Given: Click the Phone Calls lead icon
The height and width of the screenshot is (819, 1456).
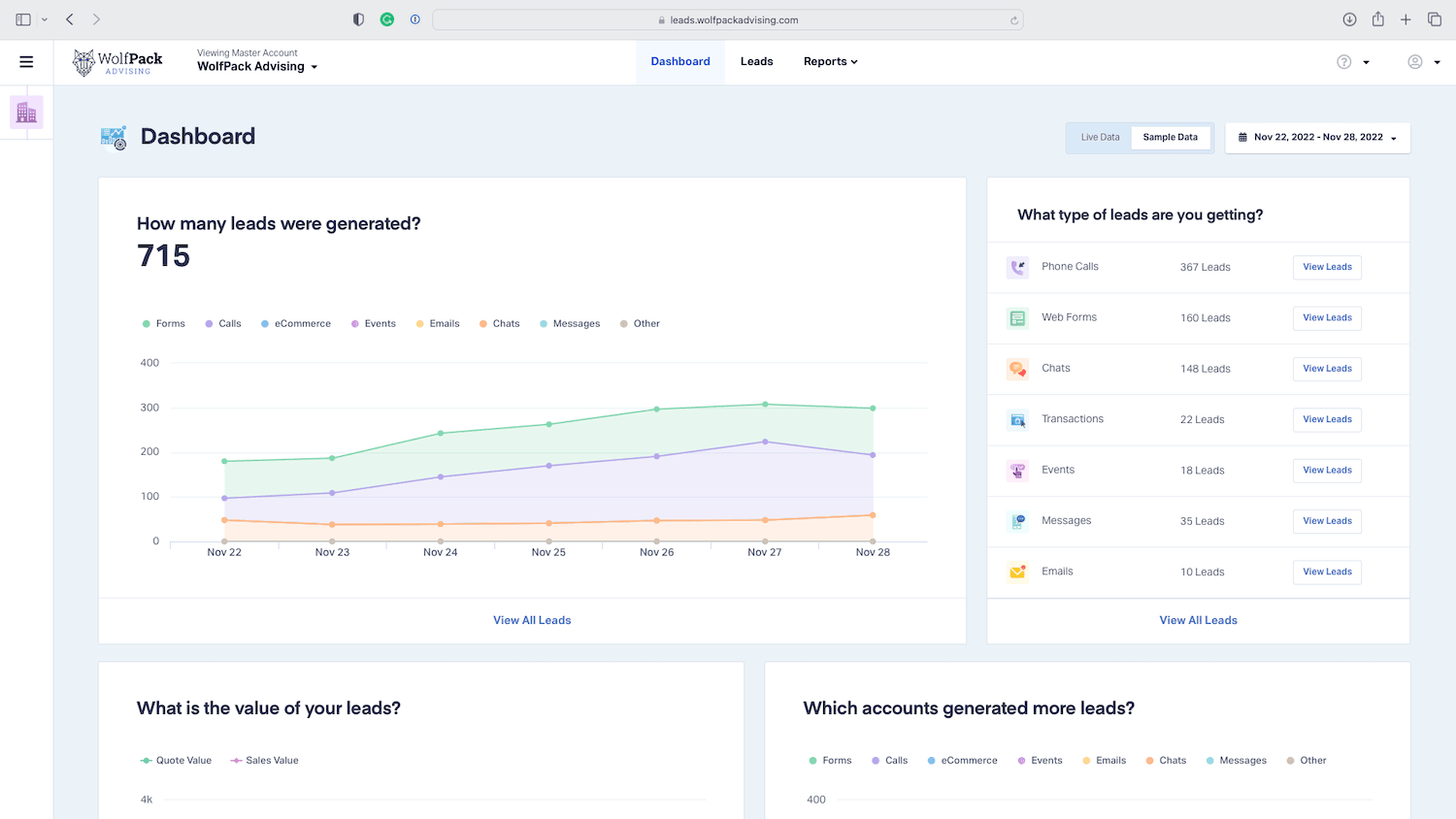Looking at the screenshot, I should pyautogui.click(x=1017, y=267).
